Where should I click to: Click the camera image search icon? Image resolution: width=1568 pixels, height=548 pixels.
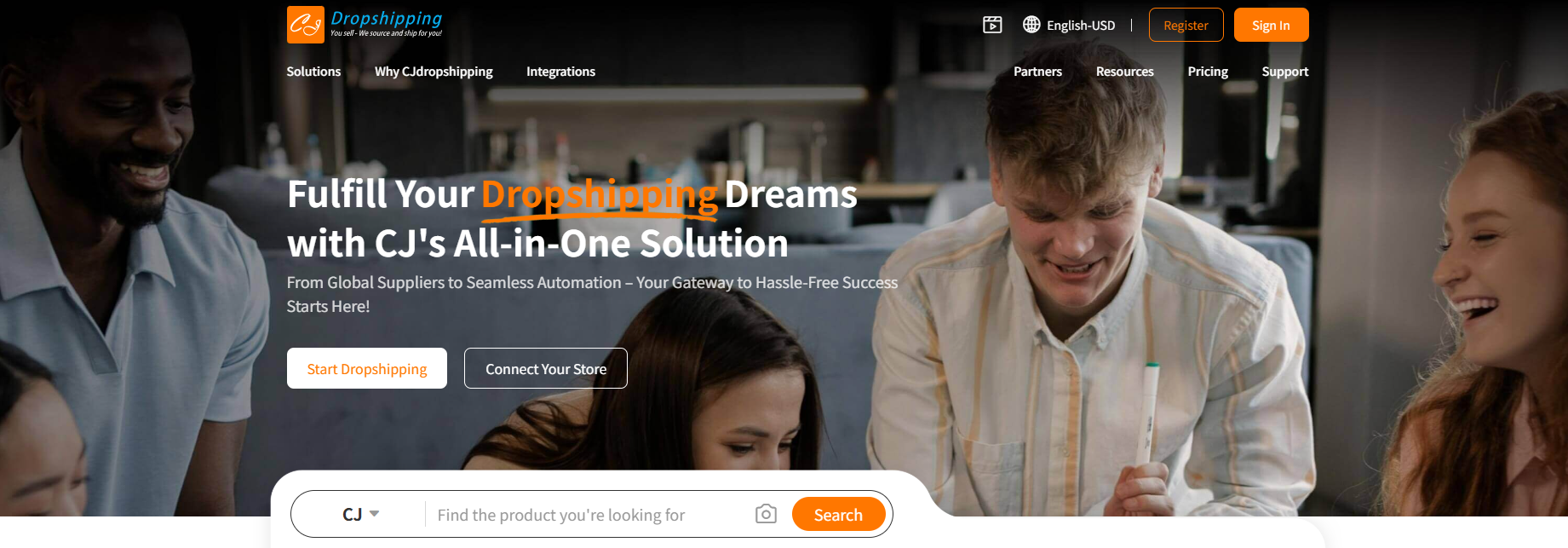766,514
